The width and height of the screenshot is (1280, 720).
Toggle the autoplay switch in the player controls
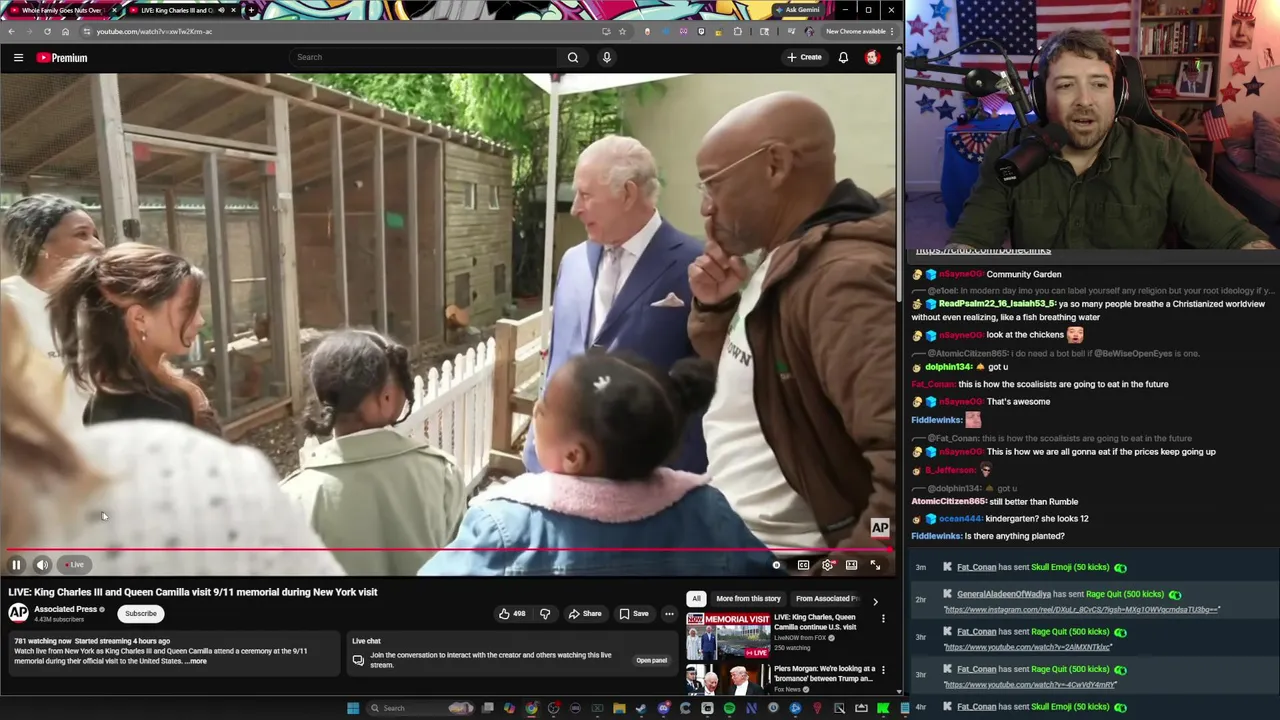776,565
